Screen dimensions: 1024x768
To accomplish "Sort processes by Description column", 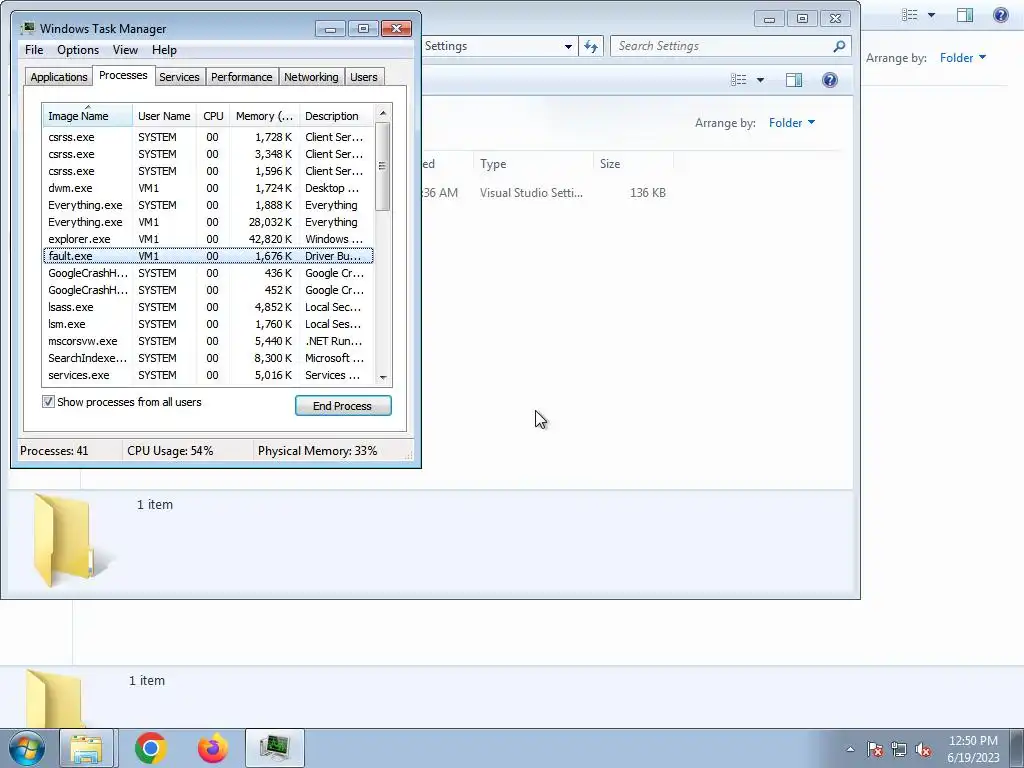I will [x=336, y=116].
